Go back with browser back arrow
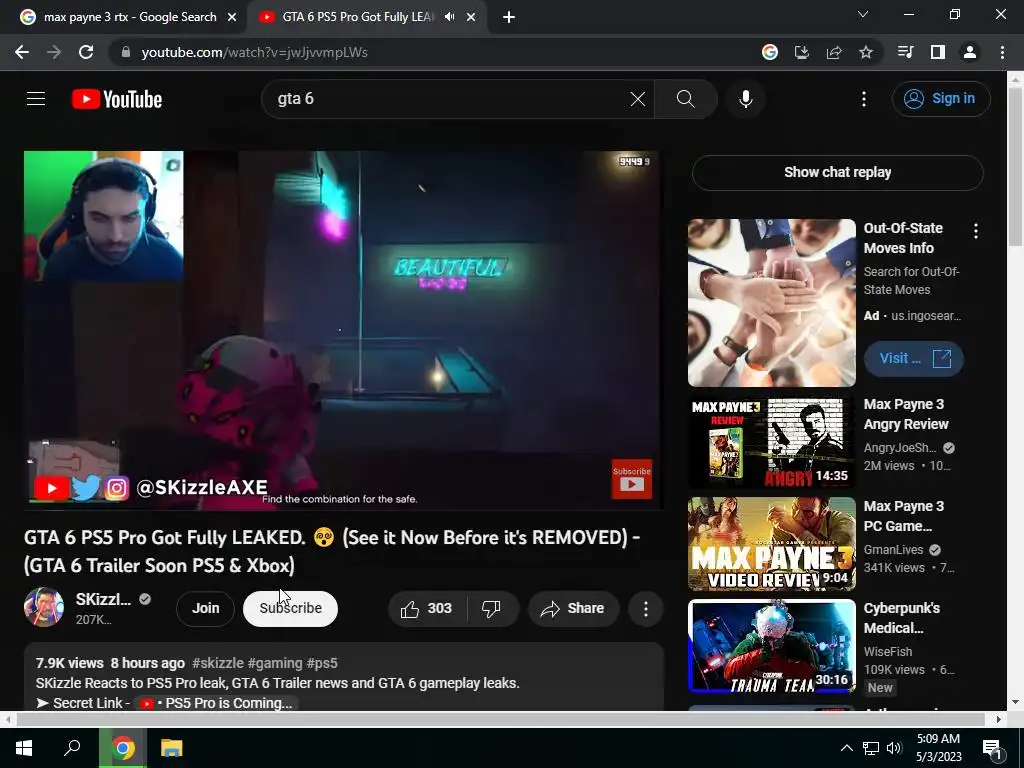Viewport: 1024px width, 768px height. 22,52
